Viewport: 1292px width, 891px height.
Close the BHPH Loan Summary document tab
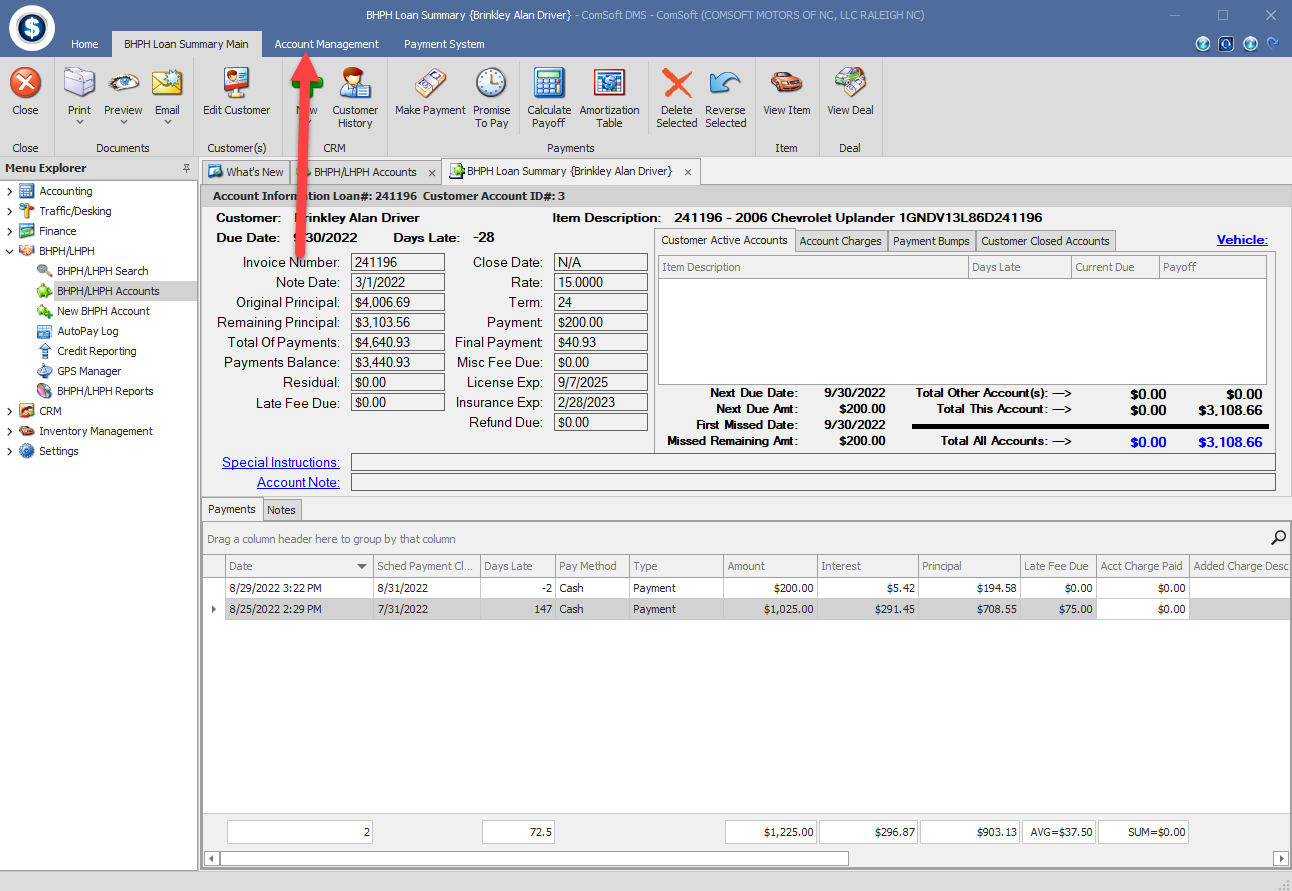687,171
